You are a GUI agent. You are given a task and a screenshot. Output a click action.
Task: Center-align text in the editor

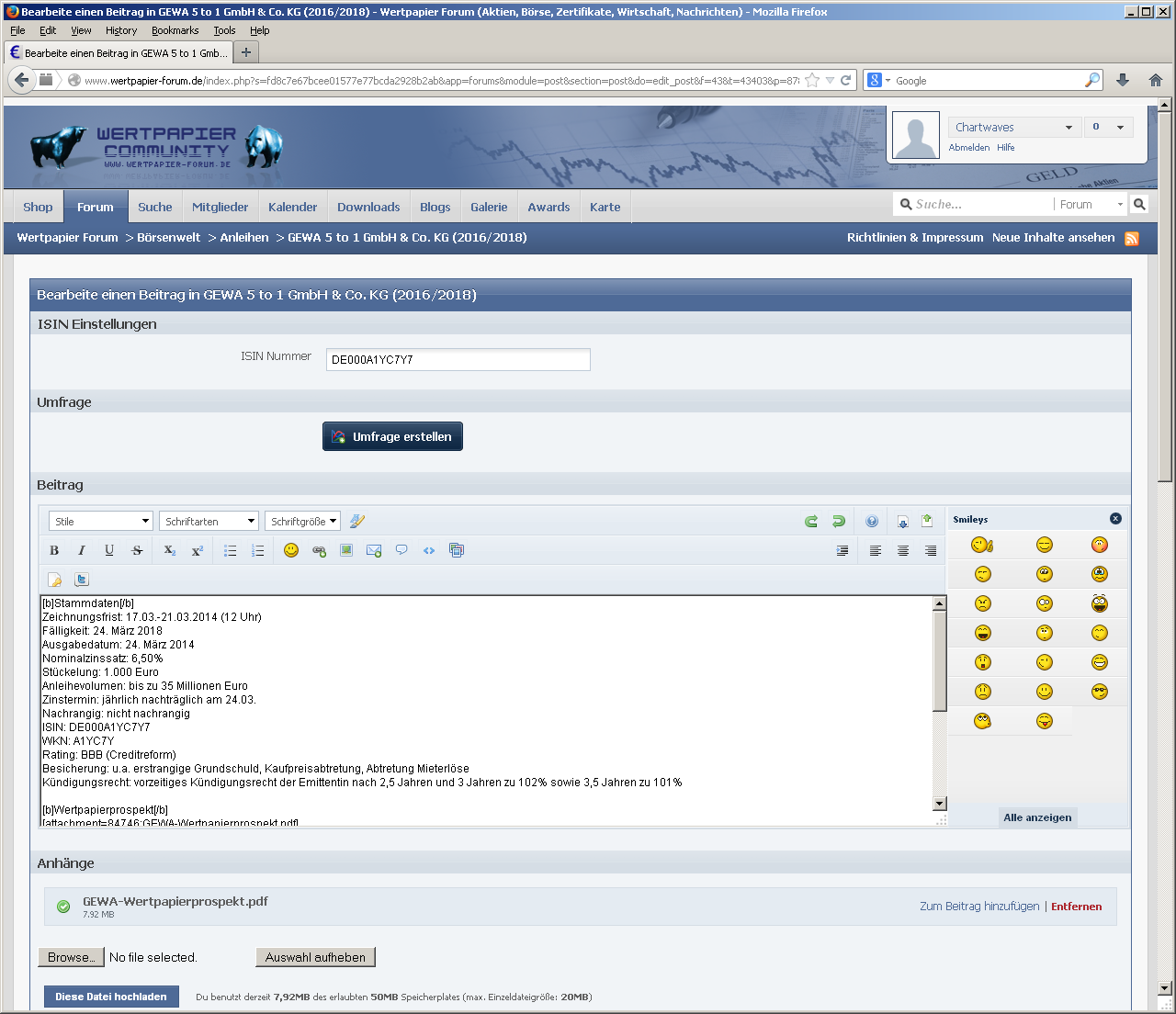tap(903, 550)
